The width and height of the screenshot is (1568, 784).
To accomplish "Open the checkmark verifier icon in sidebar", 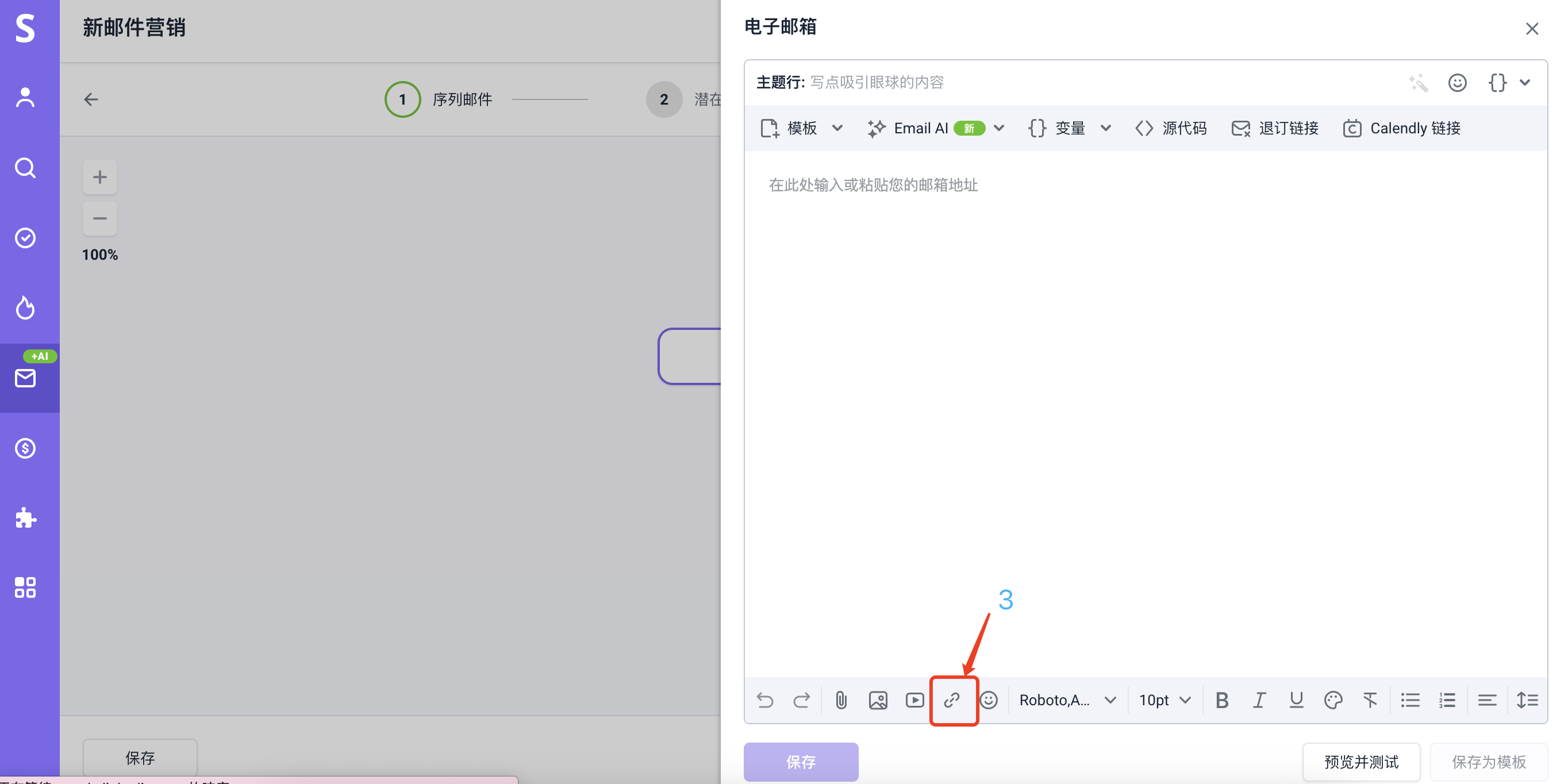I will coord(25,237).
